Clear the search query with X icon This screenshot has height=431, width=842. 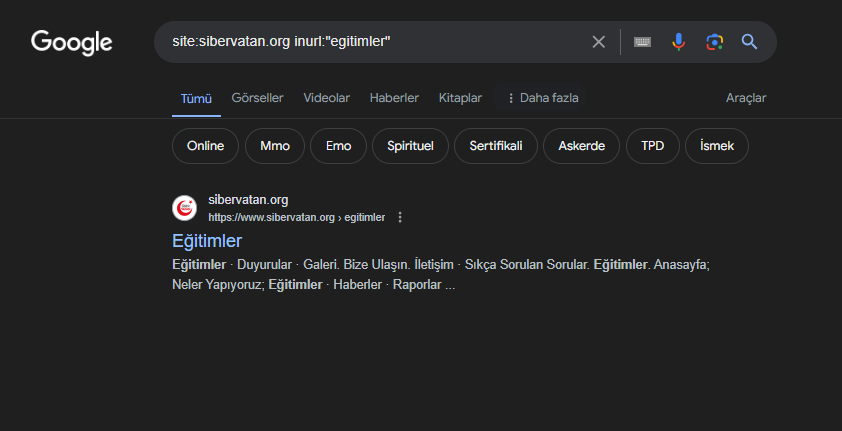[x=598, y=42]
